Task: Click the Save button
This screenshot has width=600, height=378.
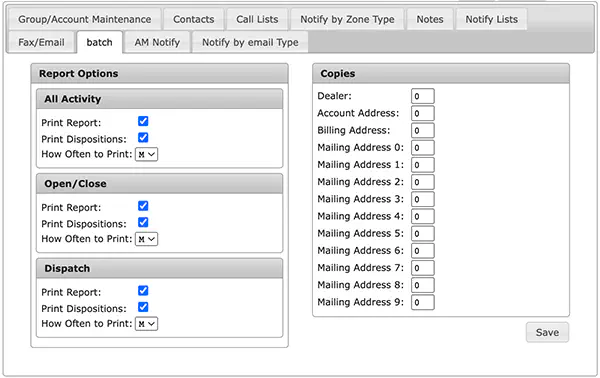Action: point(547,332)
